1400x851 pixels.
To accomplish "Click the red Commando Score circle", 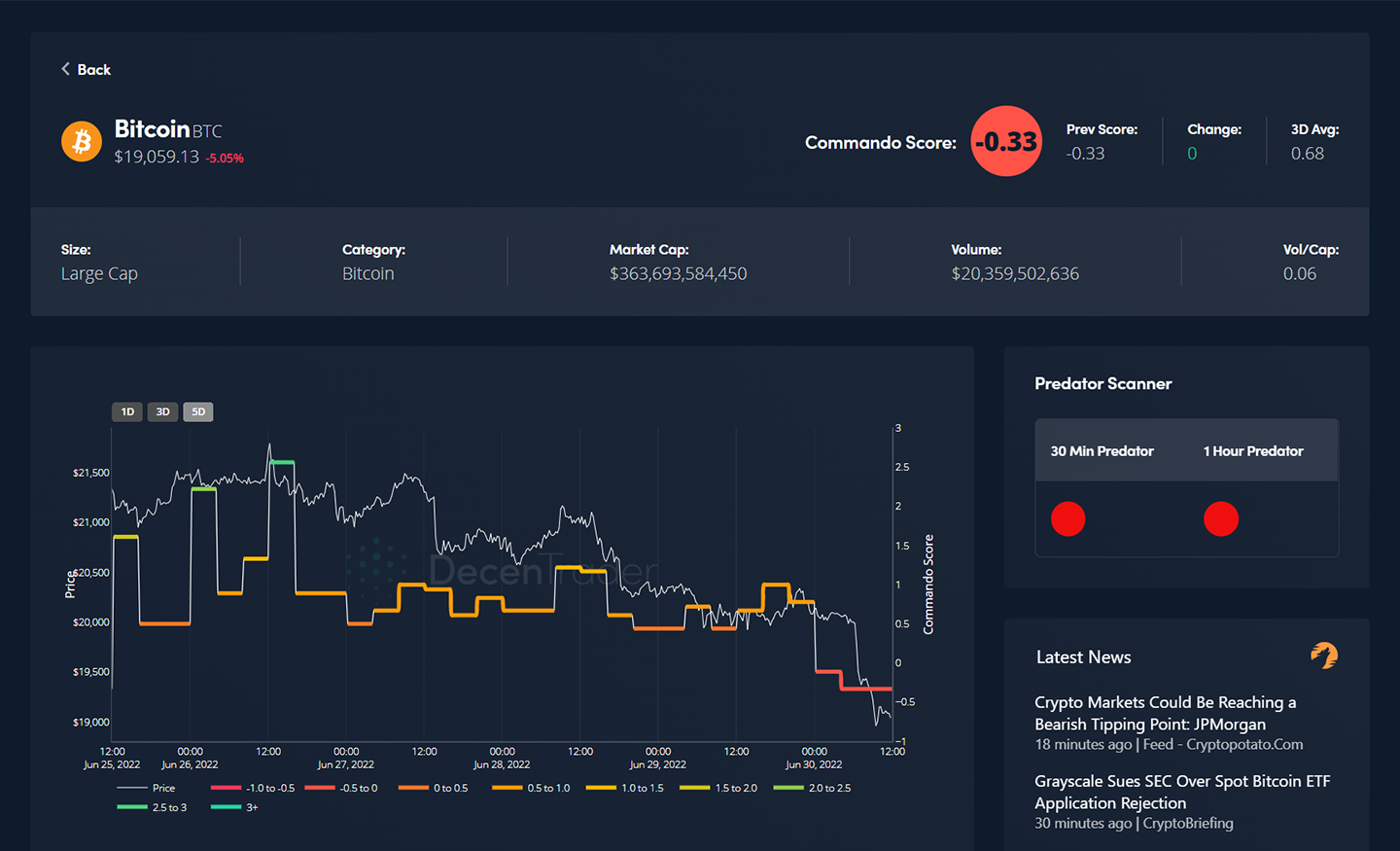I will (1006, 141).
